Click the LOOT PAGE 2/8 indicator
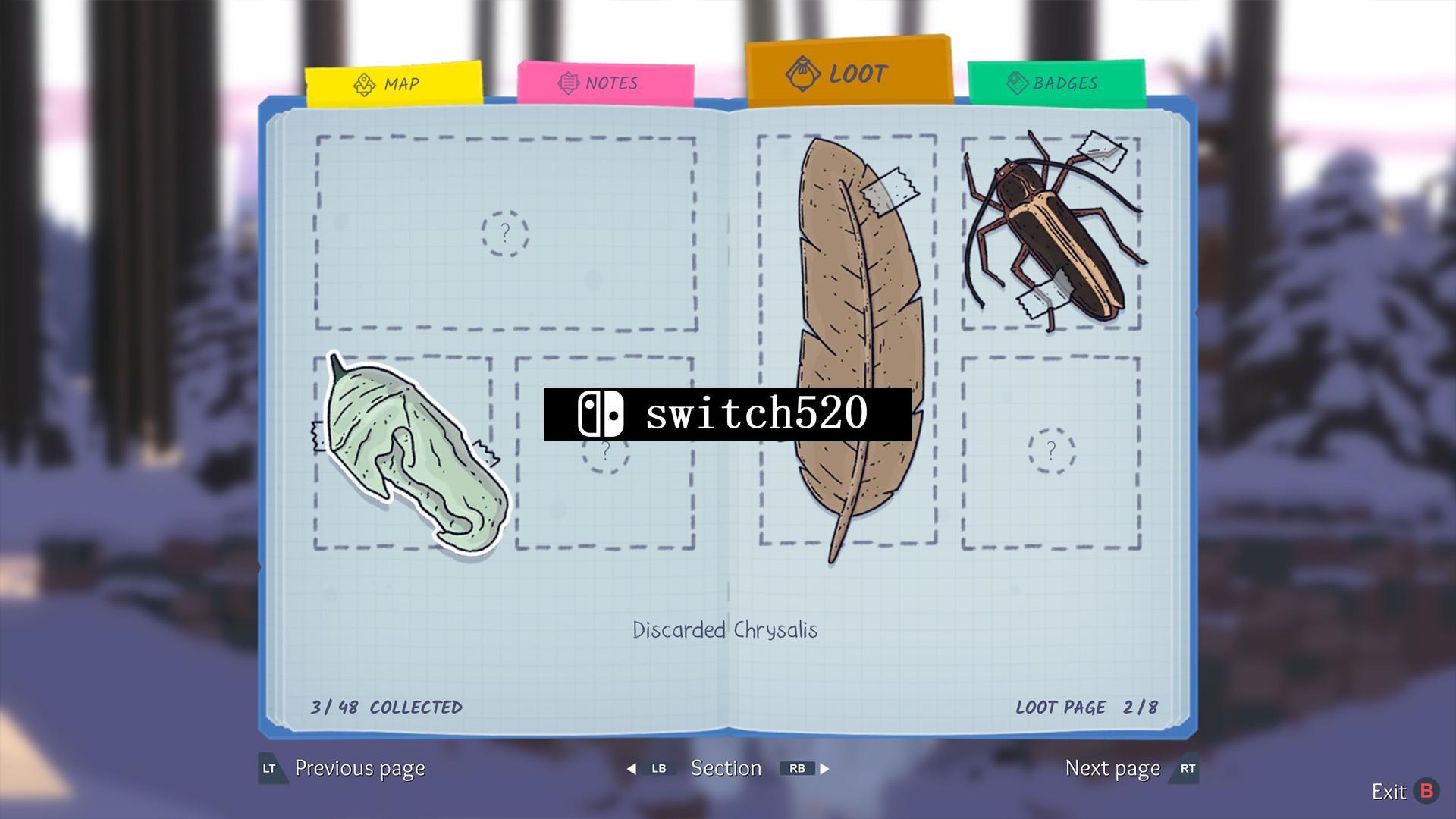 click(x=1087, y=707)
